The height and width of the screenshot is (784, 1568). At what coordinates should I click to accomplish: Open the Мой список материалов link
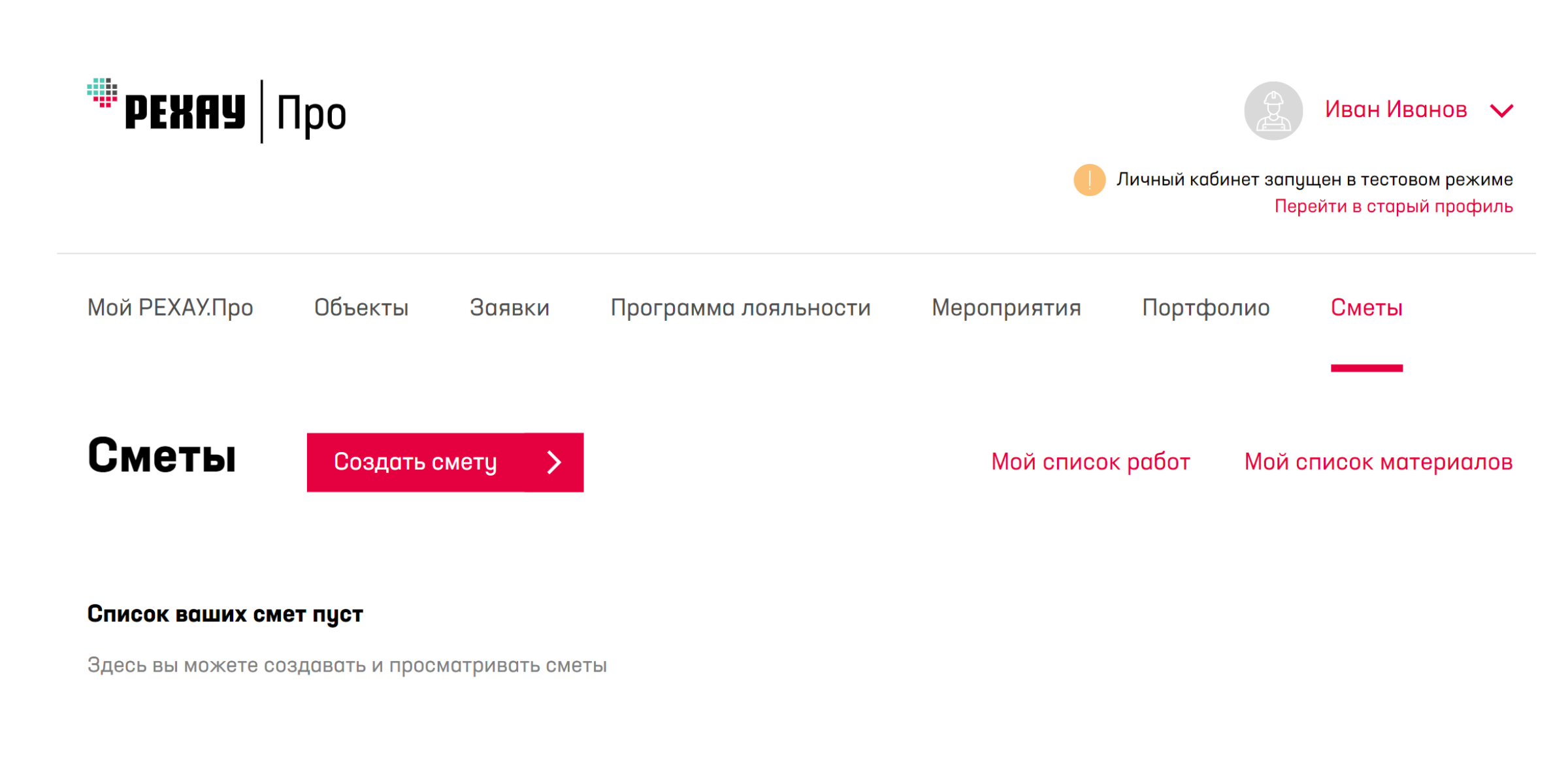coord(1378,462)
